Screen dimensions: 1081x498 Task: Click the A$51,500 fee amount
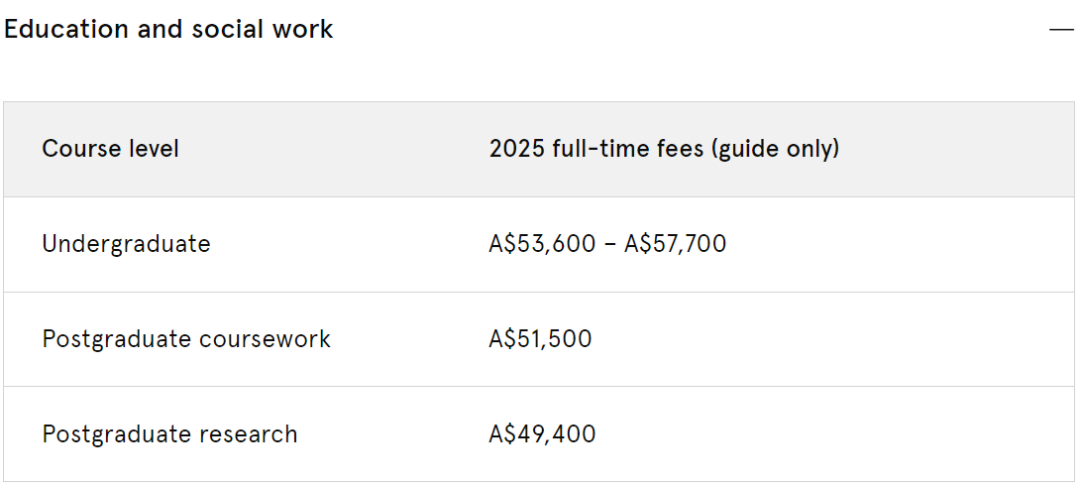pos(540,339)
